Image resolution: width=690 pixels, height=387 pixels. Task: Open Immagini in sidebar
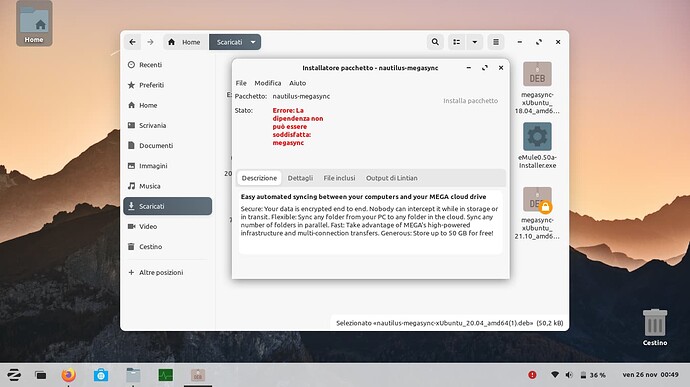pos(168,166)
